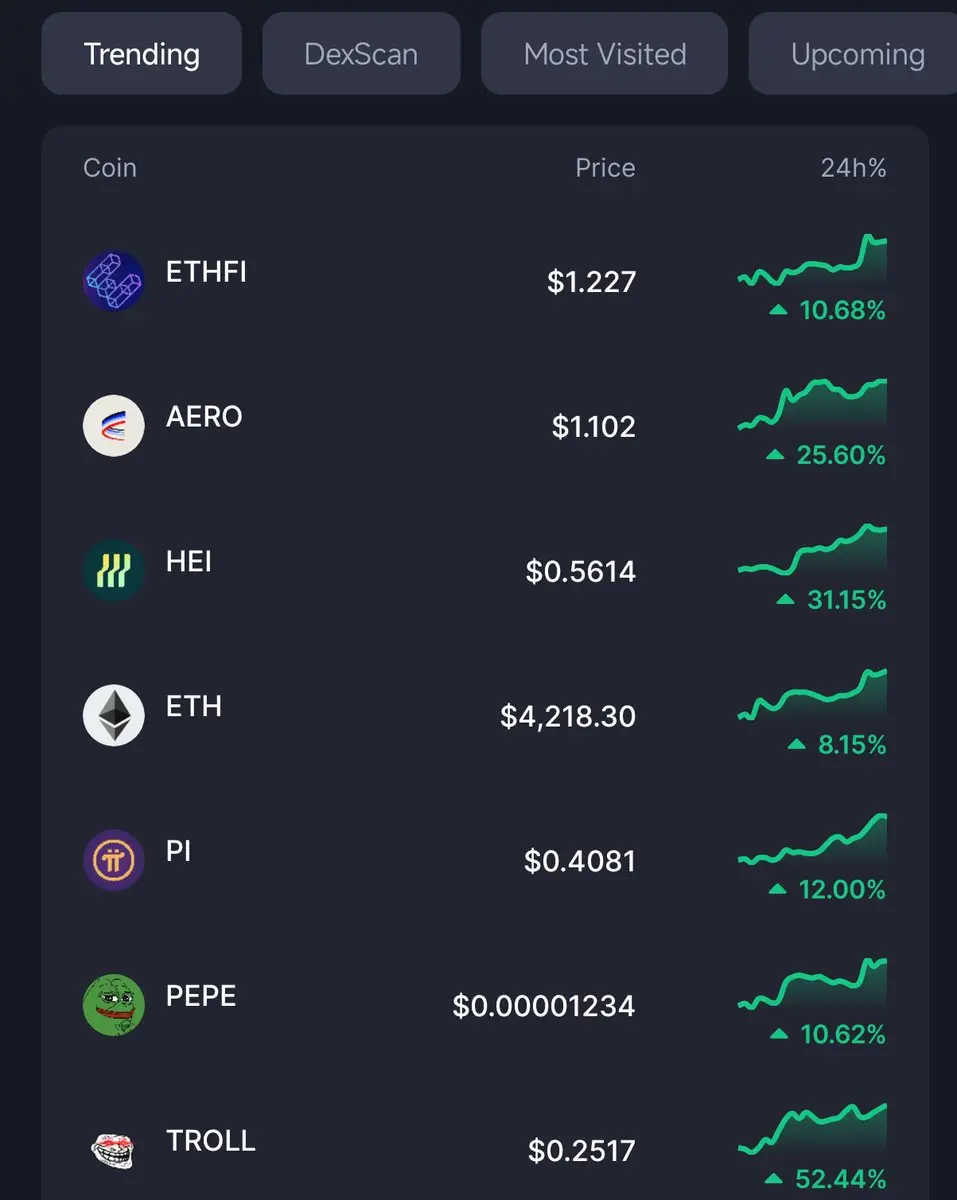This screenshot has height=1200, width=957.
Task: Tap the PI coin icon
Action: tap(113, 861)
